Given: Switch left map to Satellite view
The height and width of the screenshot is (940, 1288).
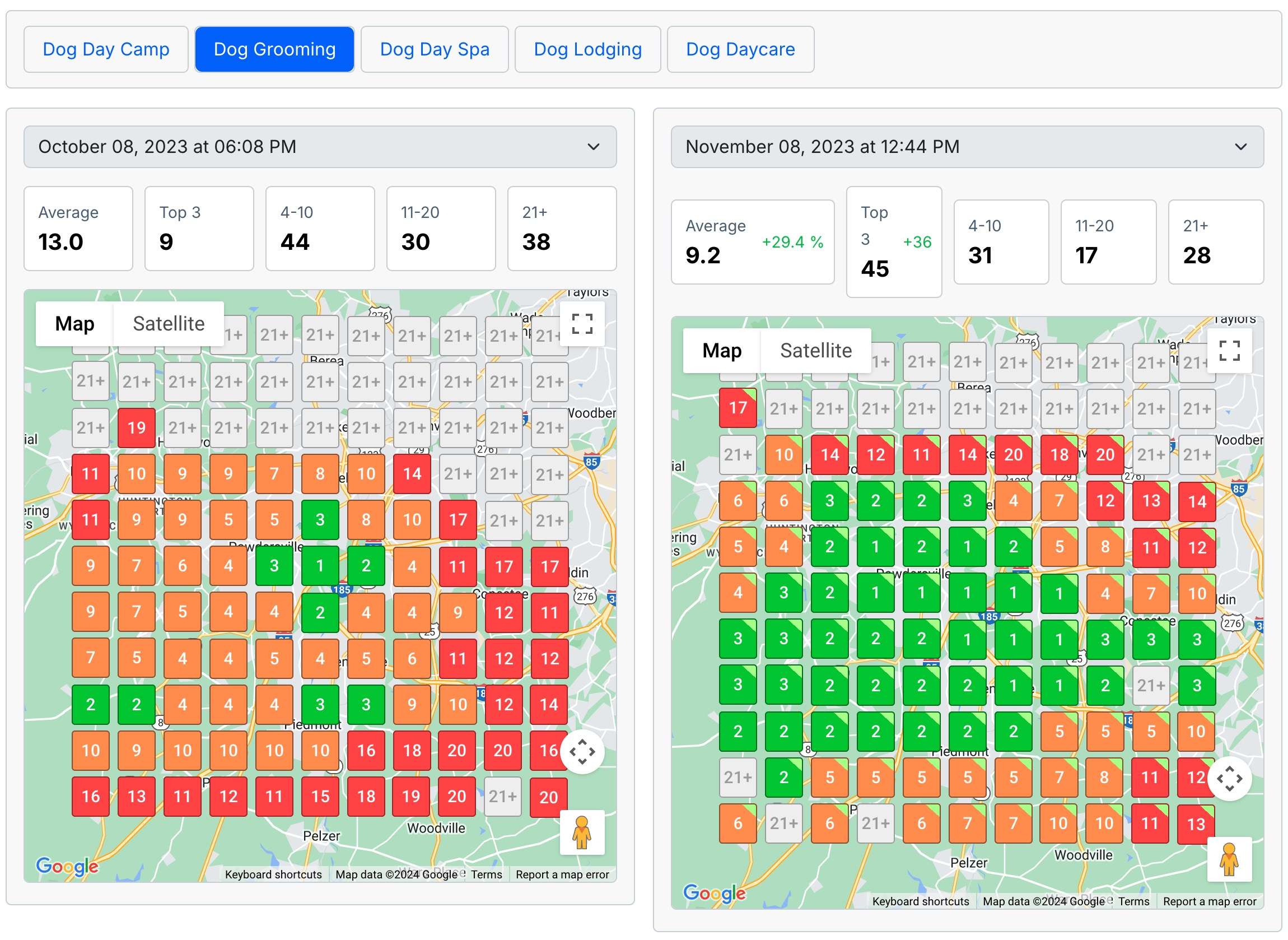Looking at the screenshot, I should click(169, 324).
